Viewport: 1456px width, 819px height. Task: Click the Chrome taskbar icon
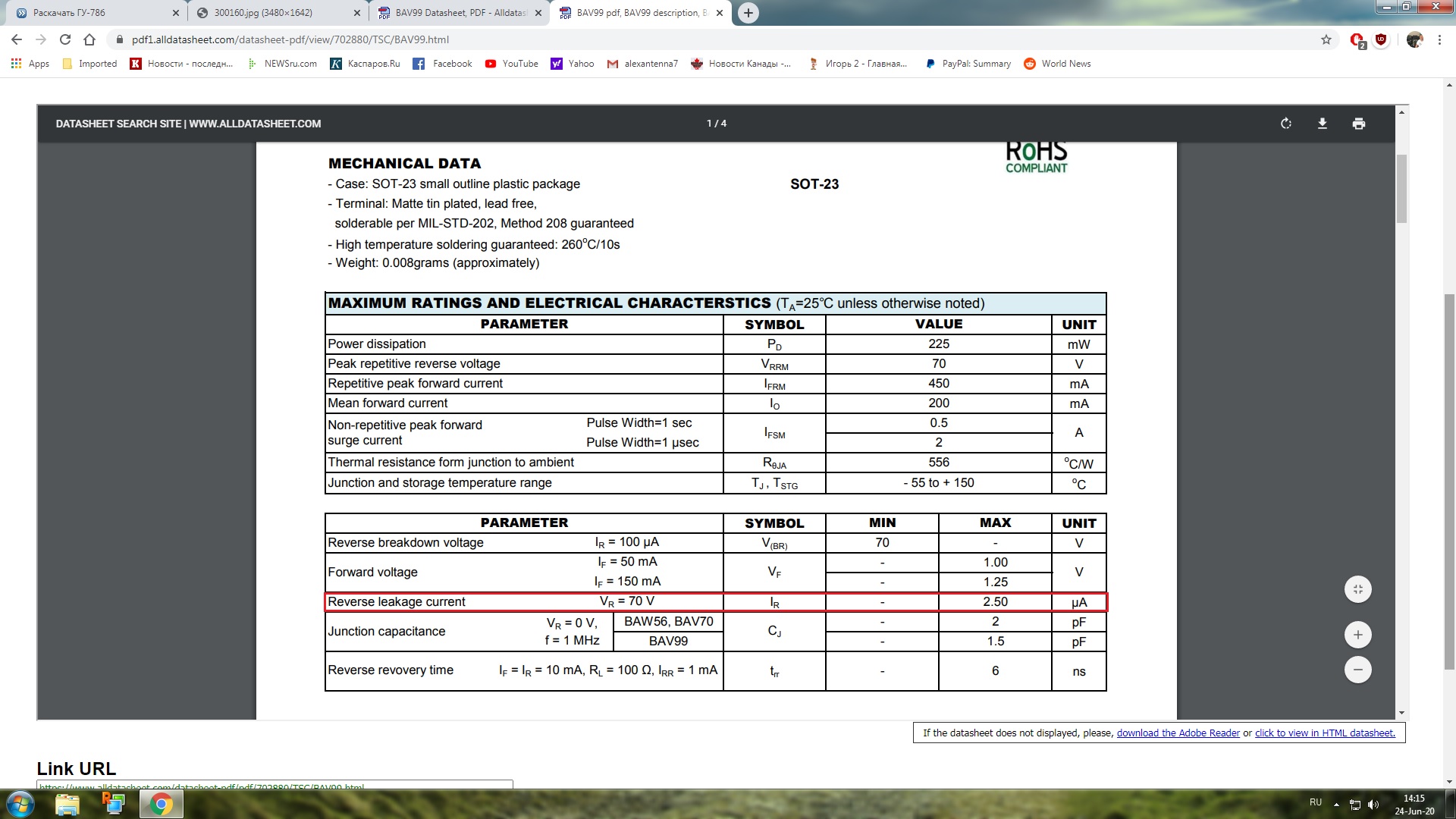161,804
